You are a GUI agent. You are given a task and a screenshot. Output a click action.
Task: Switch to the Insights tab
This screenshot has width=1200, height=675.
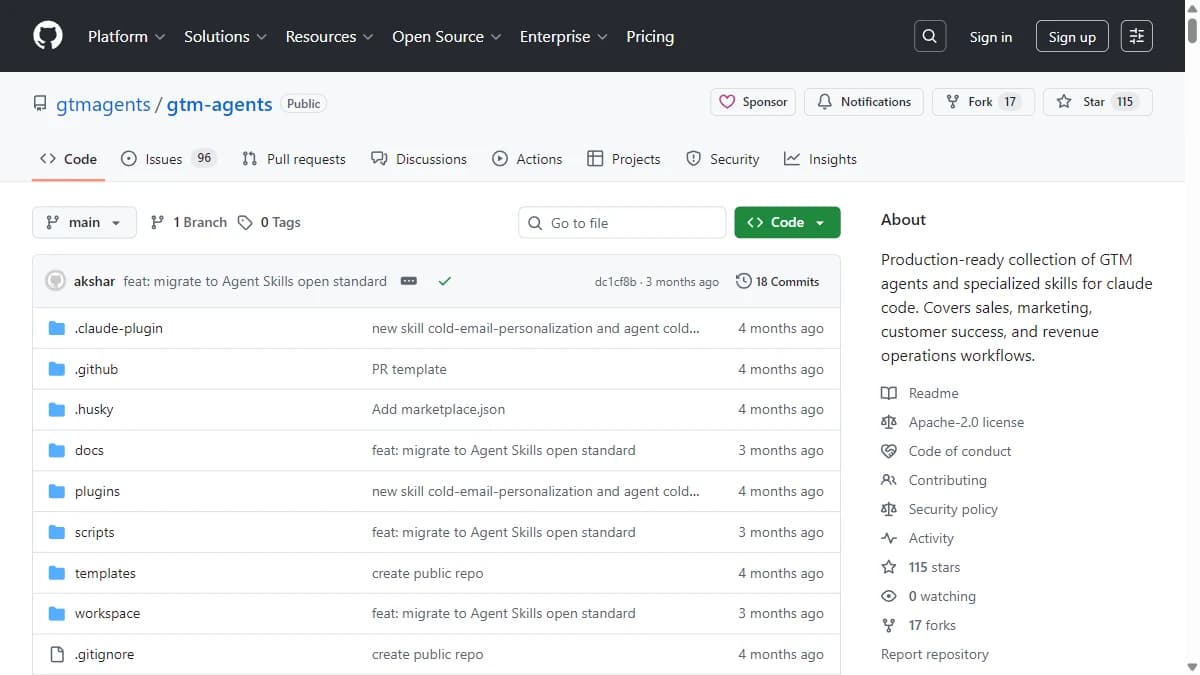click(820, 159)
